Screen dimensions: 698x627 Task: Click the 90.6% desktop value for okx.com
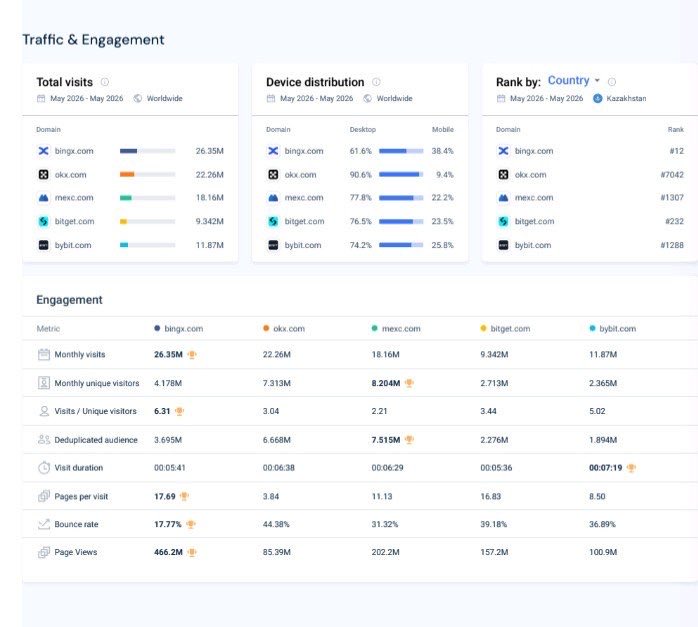[x=361, y=174]
